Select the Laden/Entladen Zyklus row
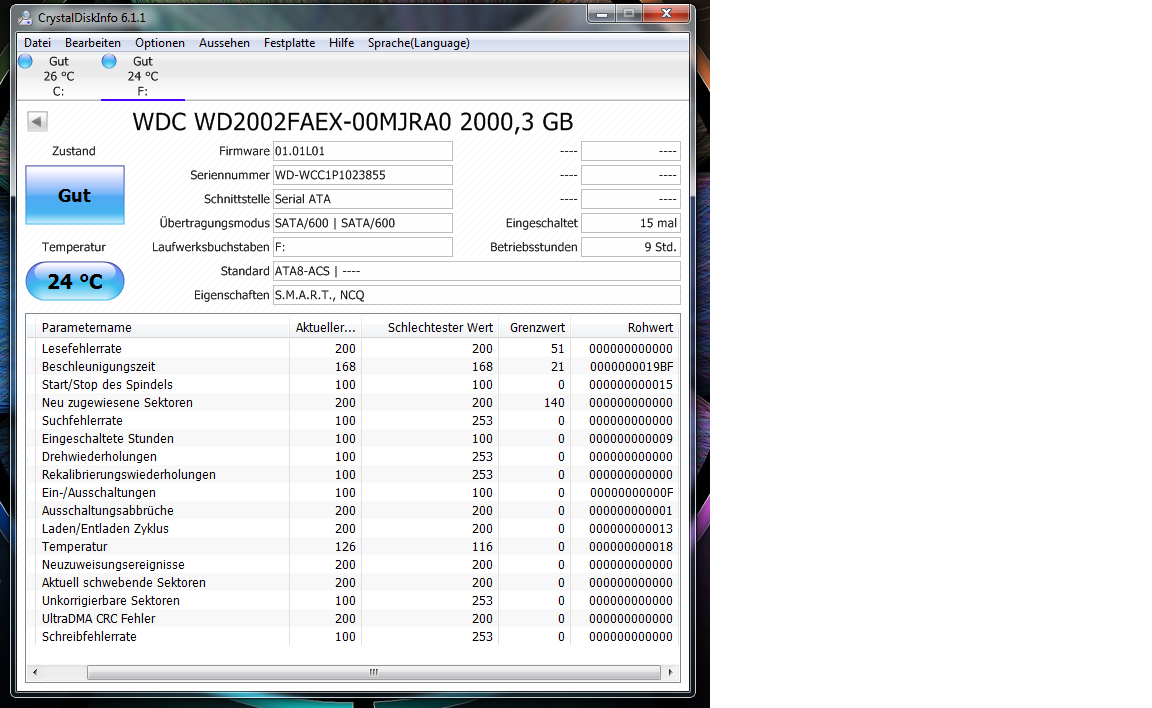 pyautogui.click(x=353, y=529)
